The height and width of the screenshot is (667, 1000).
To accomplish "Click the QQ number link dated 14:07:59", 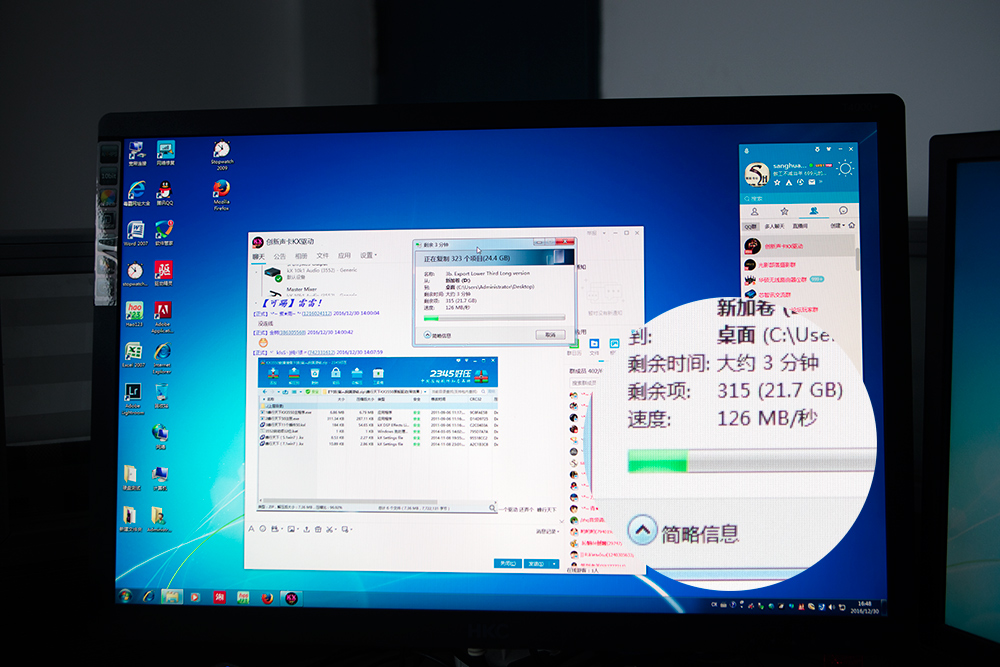I will (321, 352).
